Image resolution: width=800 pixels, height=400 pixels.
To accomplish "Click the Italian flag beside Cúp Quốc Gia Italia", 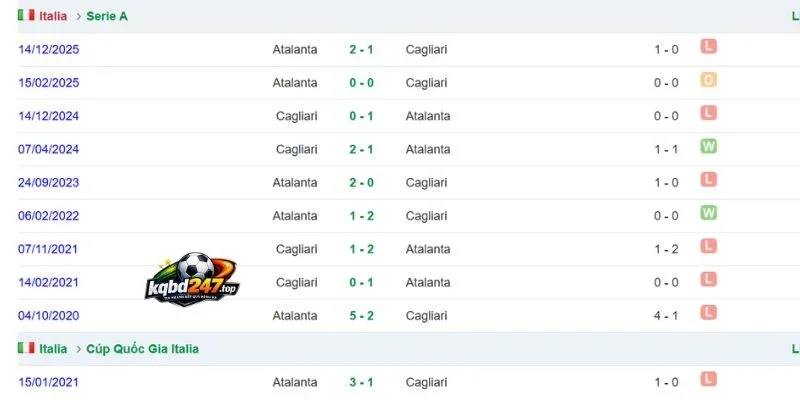I will [26, 348].
